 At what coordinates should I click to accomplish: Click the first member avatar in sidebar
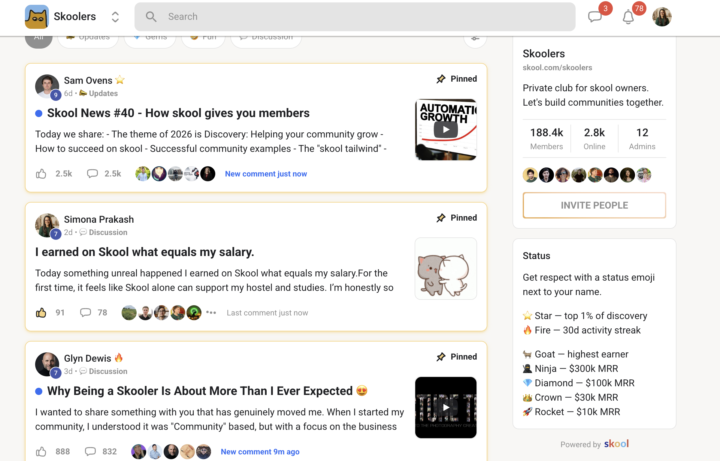[530, 175]
